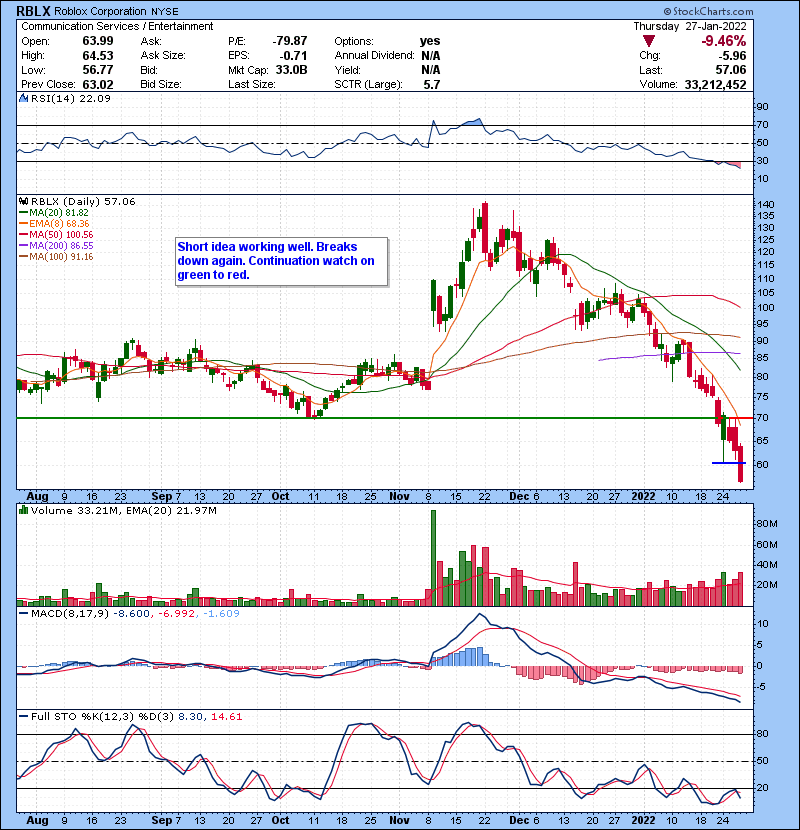This screenshot has height=830, width=800.
Task: Click the purple MA(200) legend dash
Action: tap(24, 245)
